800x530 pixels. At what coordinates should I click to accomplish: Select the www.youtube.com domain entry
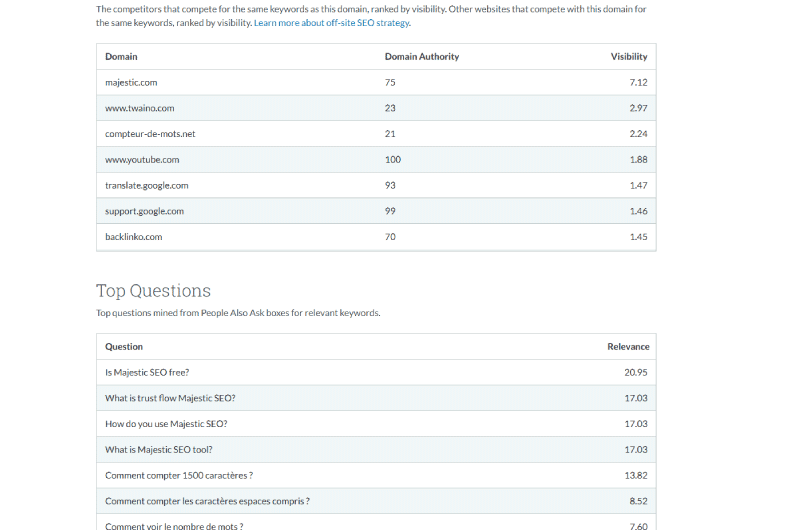142,160
